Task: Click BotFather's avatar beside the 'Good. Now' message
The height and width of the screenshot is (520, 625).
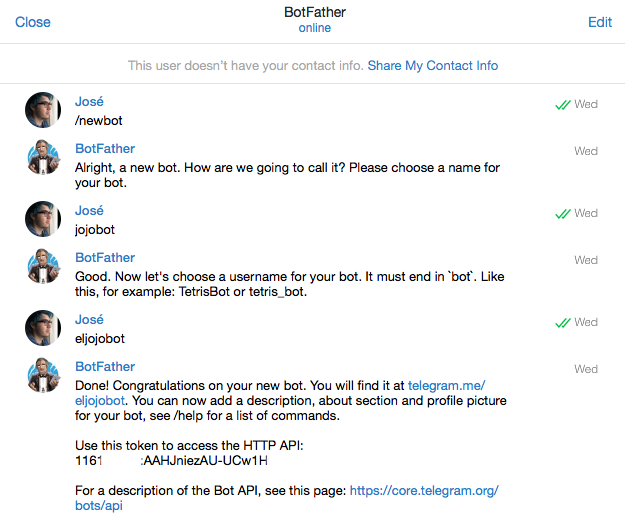Action: point(43,267)
